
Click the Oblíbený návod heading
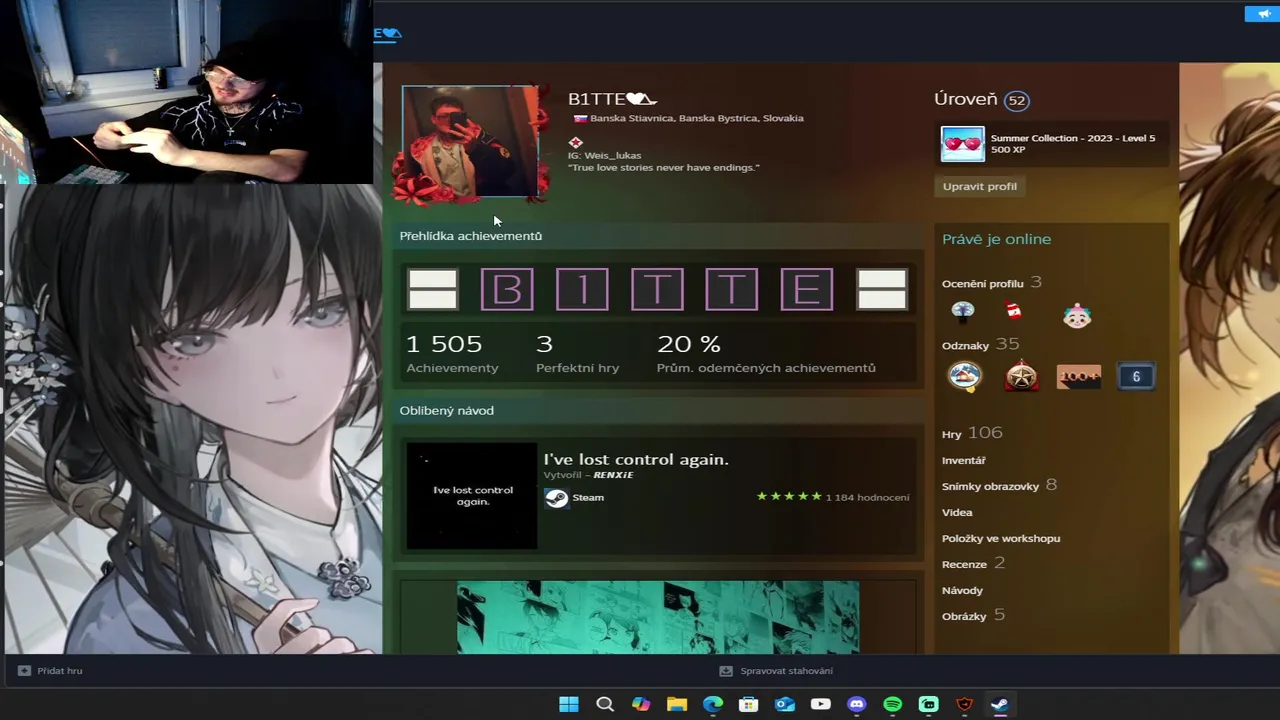[x=447, y=410]
